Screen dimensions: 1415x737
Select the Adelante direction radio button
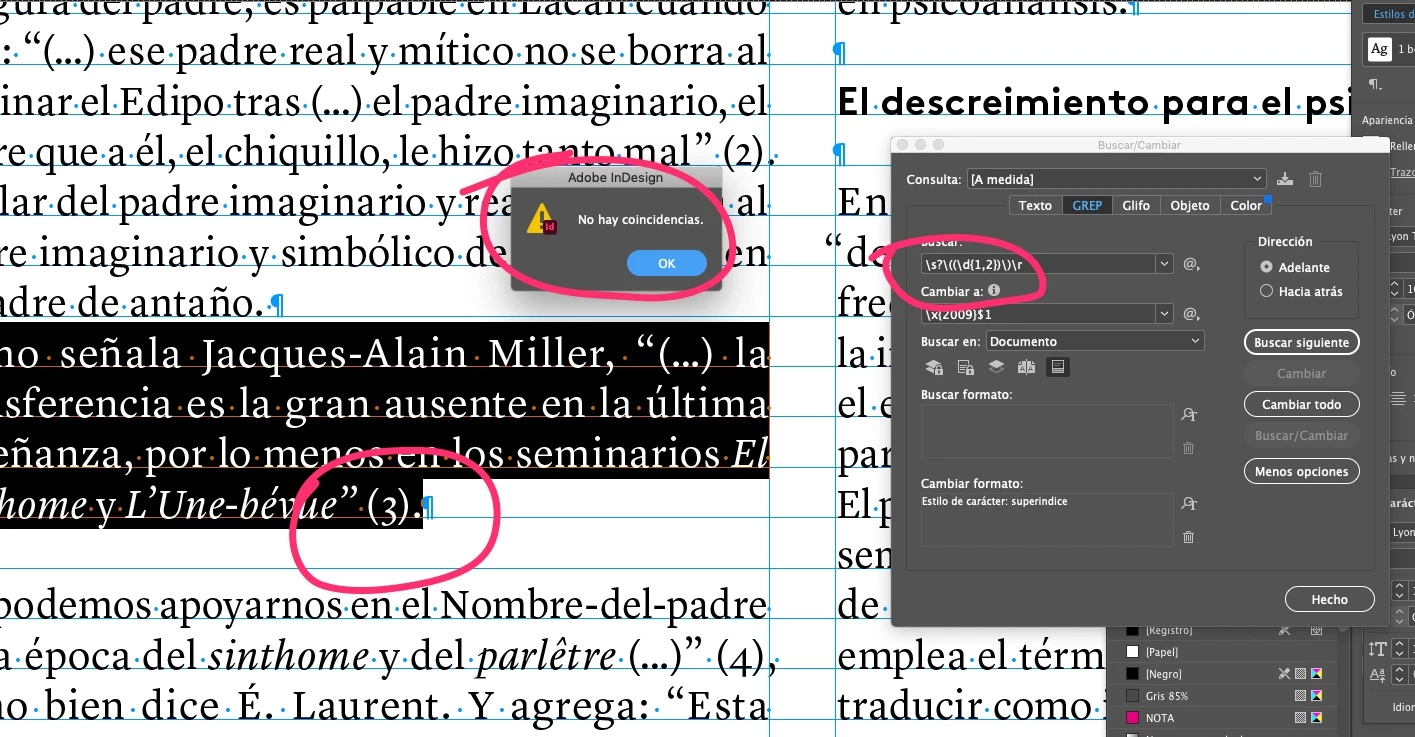pyautogui.click(x=1267, y=267)
